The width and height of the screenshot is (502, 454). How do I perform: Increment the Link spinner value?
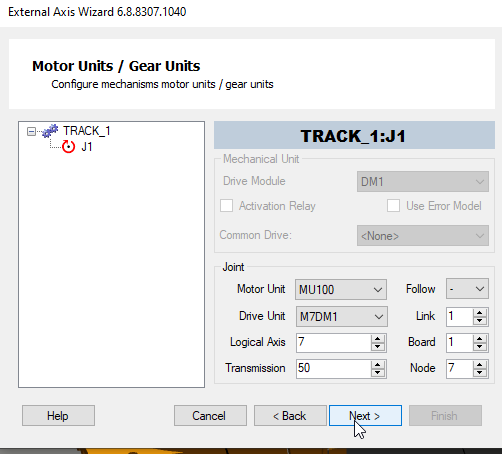(479, 313)
